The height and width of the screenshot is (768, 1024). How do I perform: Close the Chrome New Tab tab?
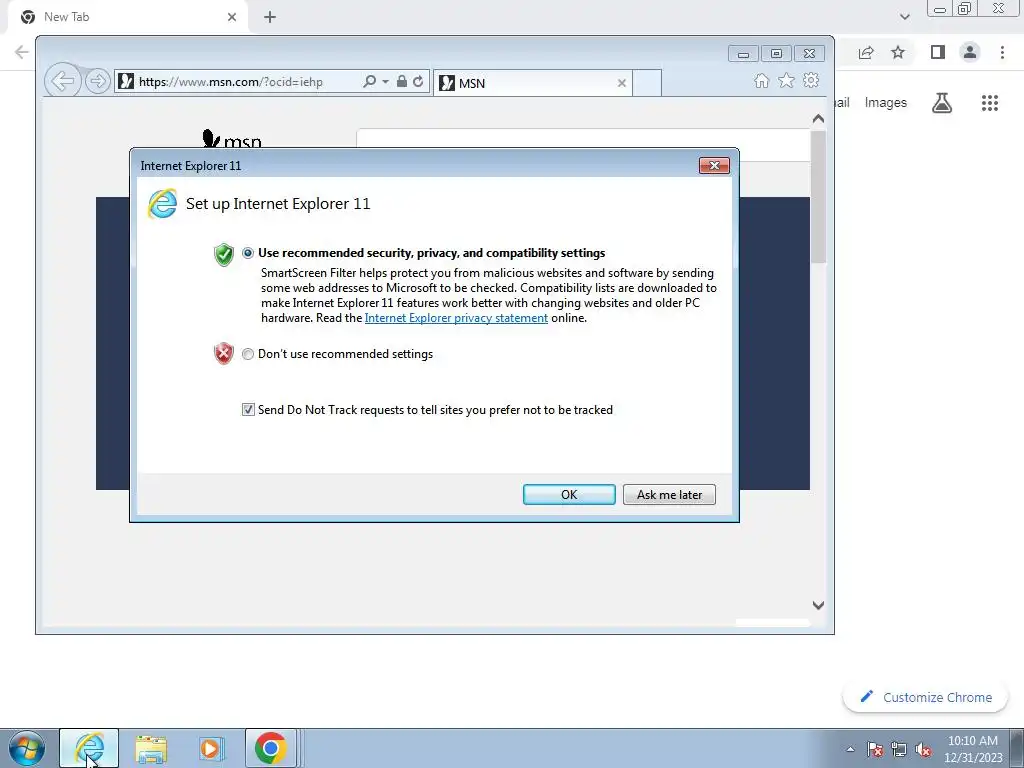coord(232,17)
